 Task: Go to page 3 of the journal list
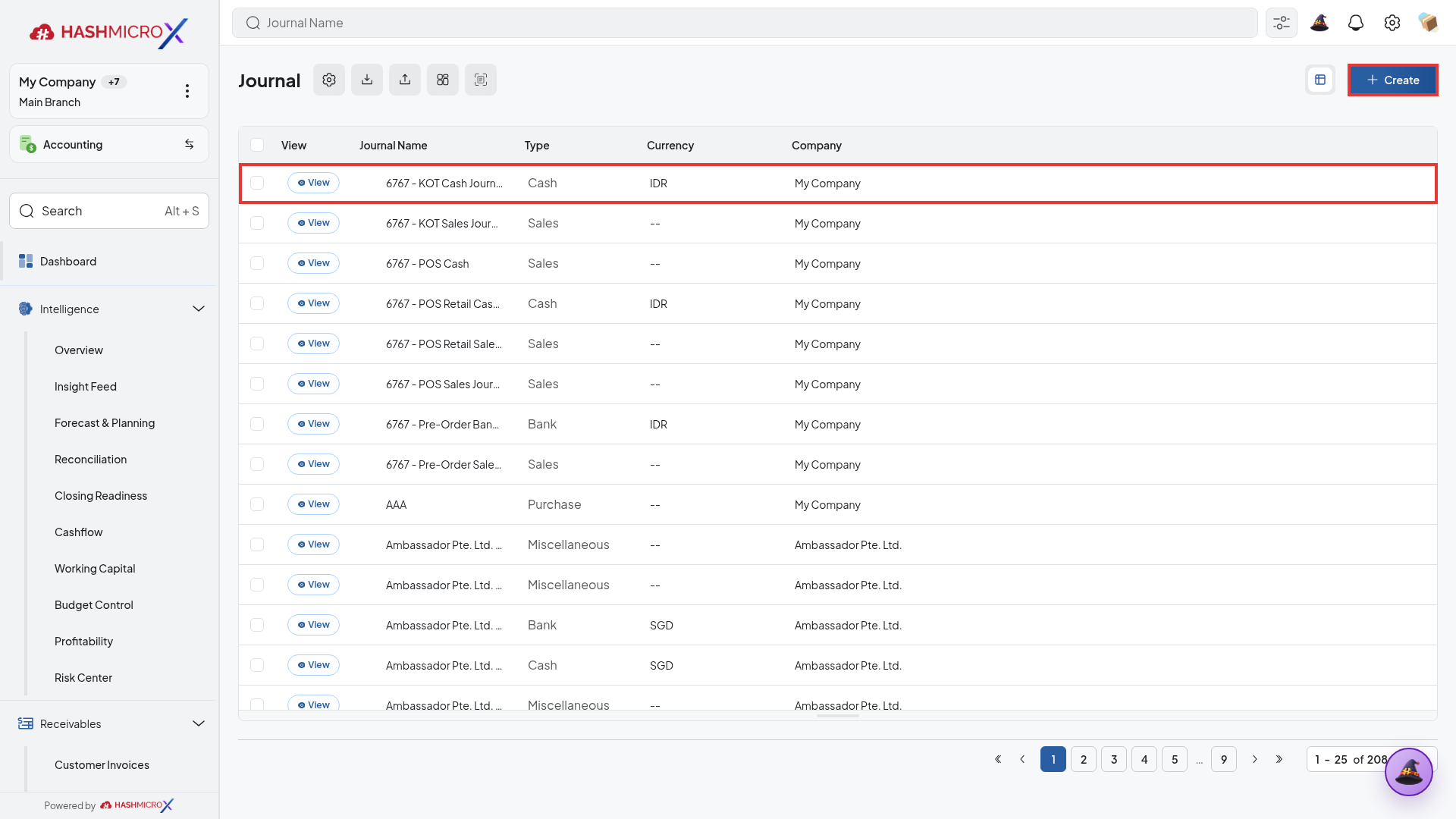1114,759
